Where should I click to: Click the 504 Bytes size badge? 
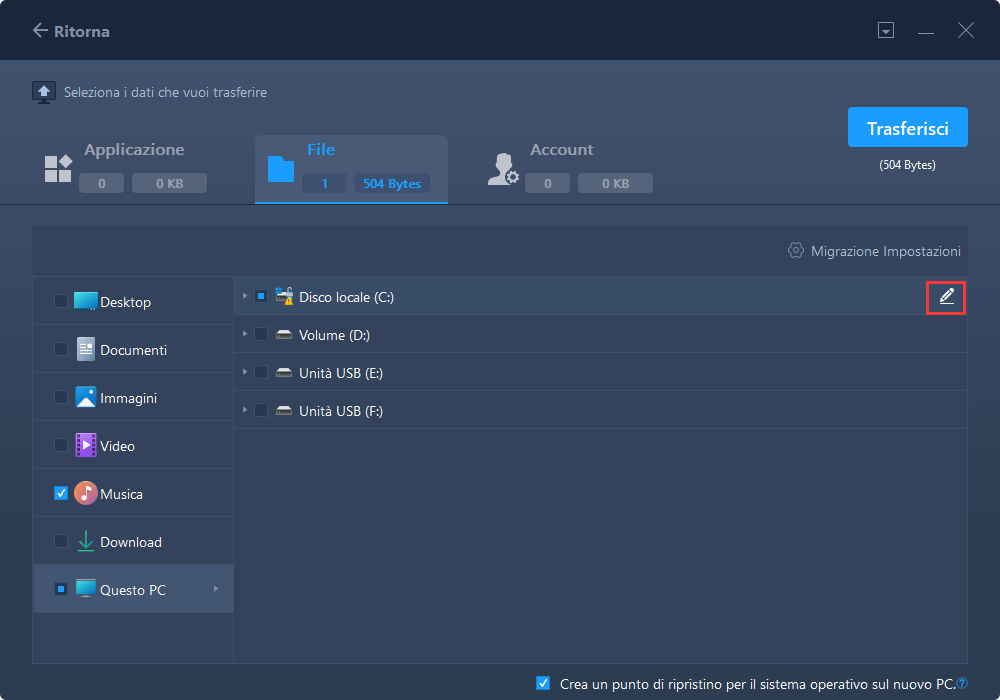pos(392,184)
